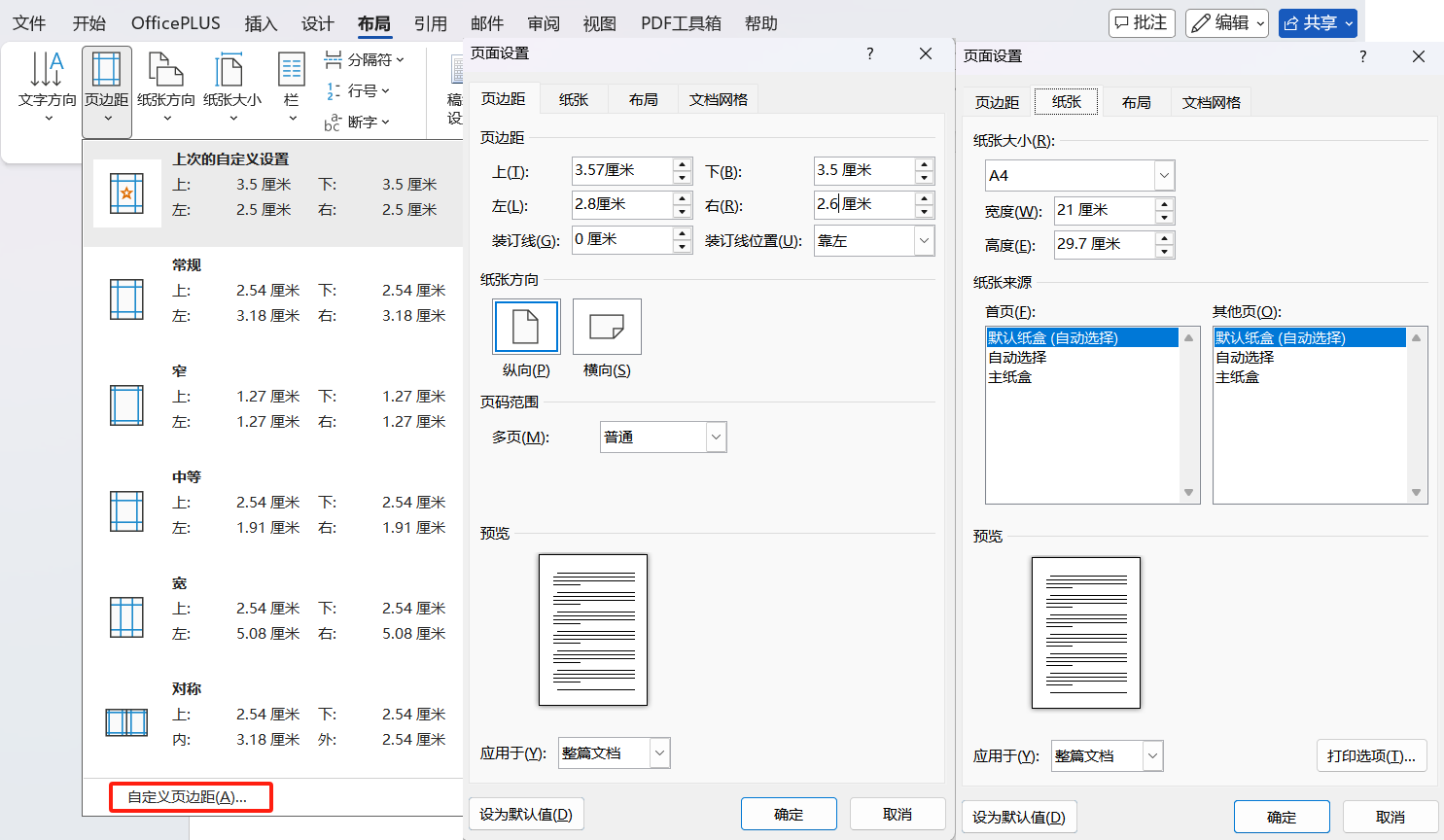This screenshot has height=840, width=1444.
Task: Open the 视图 ribbon menu
Action: coord(599,22)
